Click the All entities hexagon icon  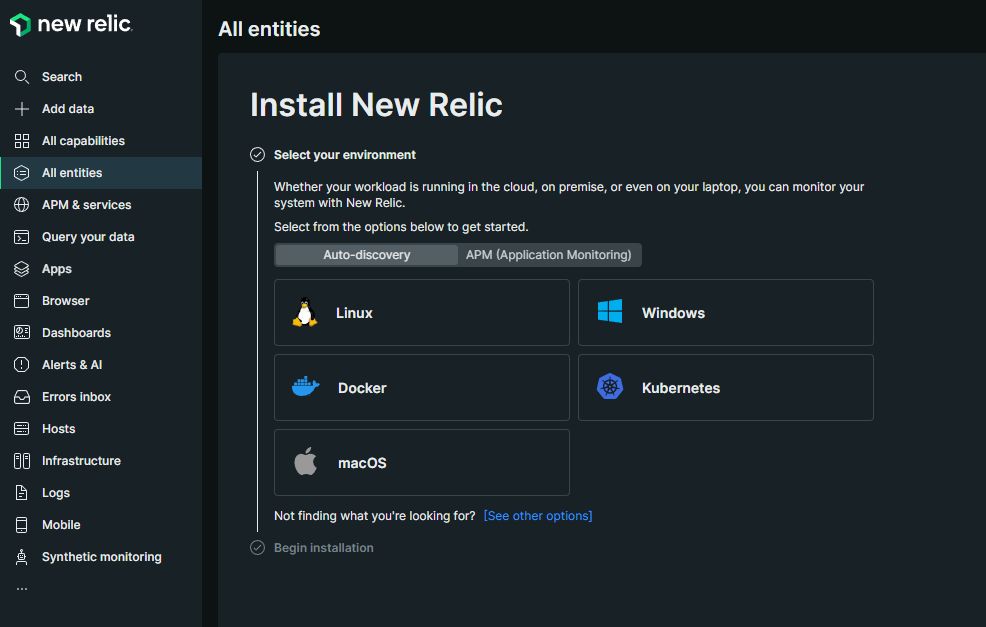click(x=21, y=173)
